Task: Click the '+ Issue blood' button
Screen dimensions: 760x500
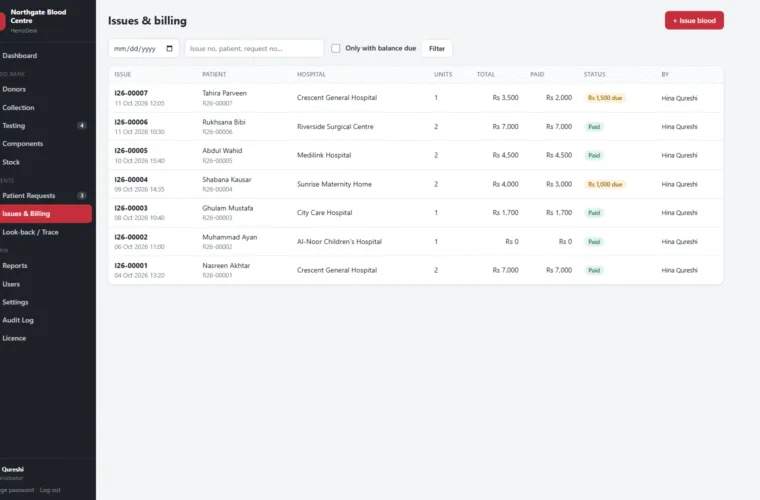Action: (694, 20)
